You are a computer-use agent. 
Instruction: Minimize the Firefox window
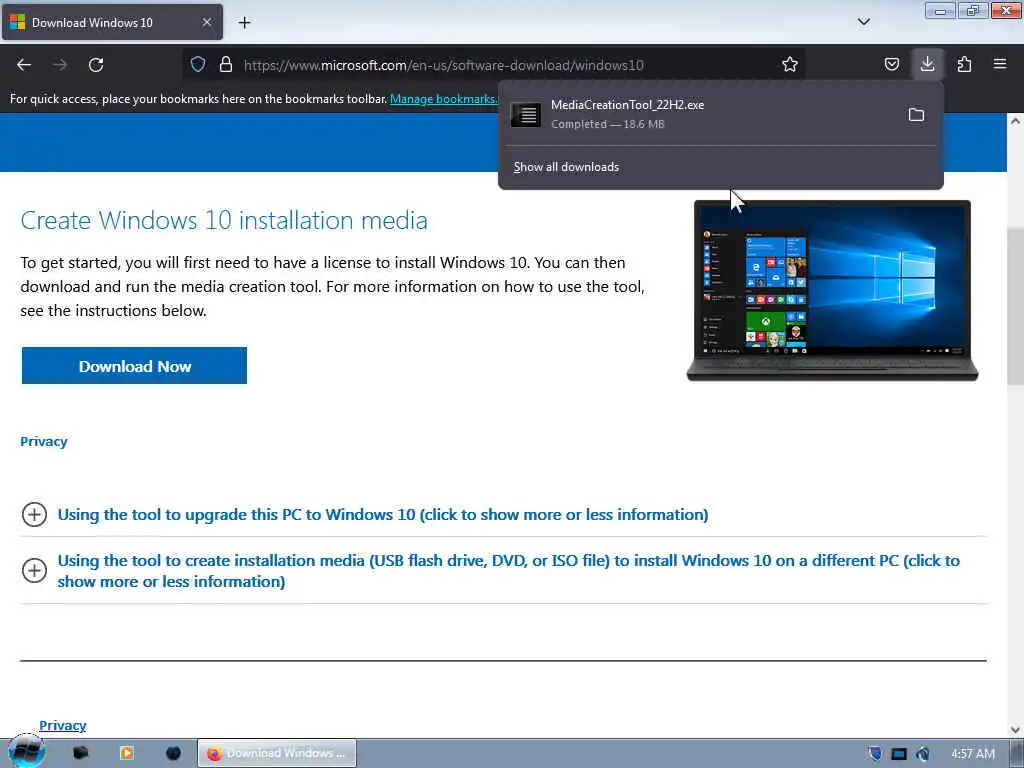click(x=940, y=10)
